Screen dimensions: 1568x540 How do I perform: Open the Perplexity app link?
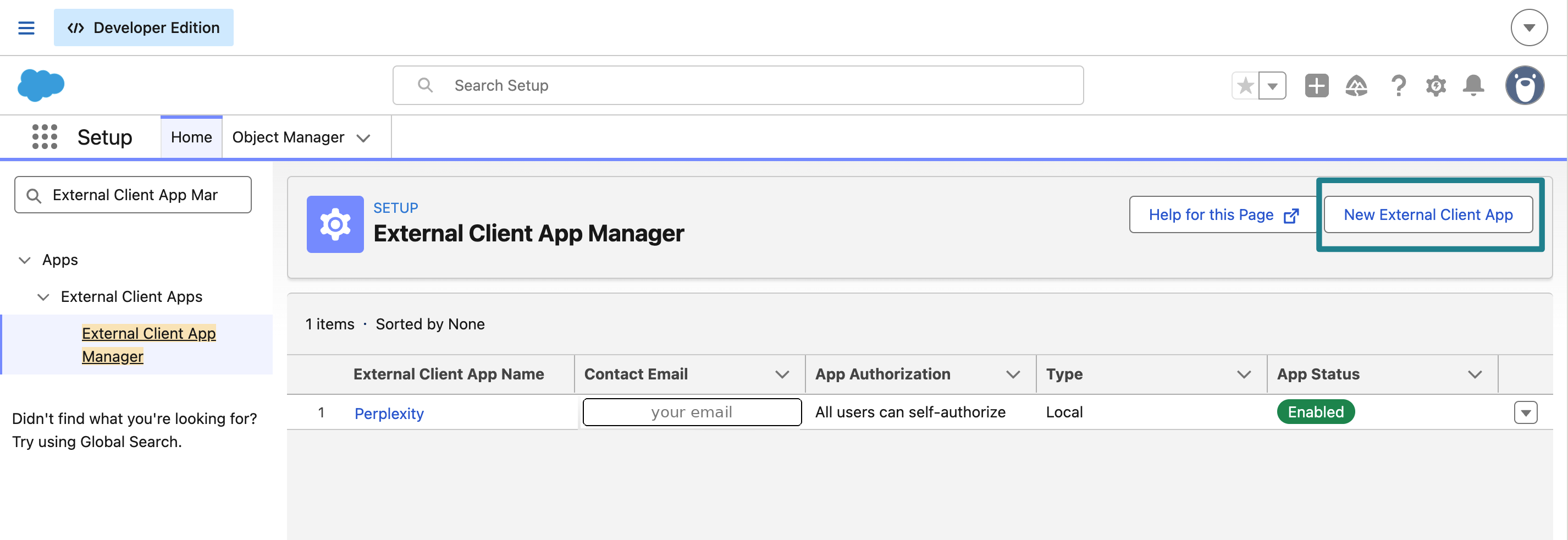[x=389, y=414]
